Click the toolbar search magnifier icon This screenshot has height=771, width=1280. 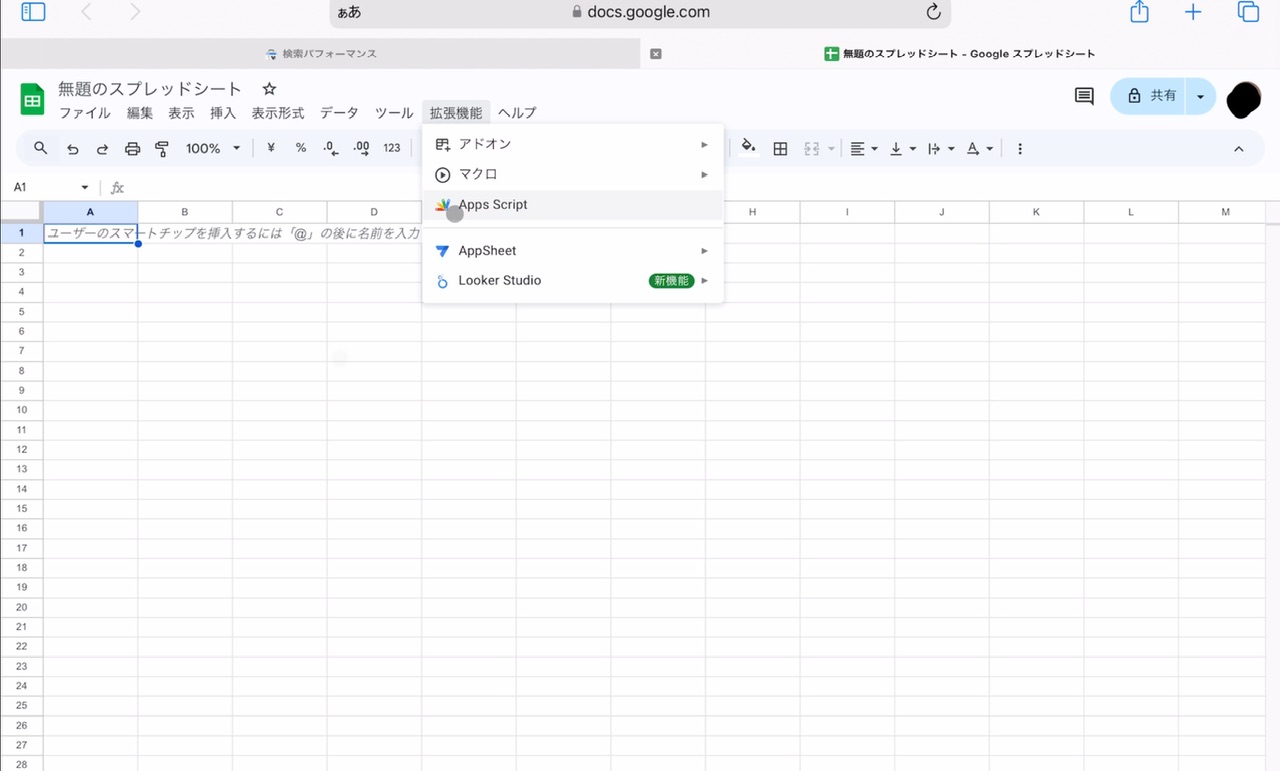click(41, 148)
